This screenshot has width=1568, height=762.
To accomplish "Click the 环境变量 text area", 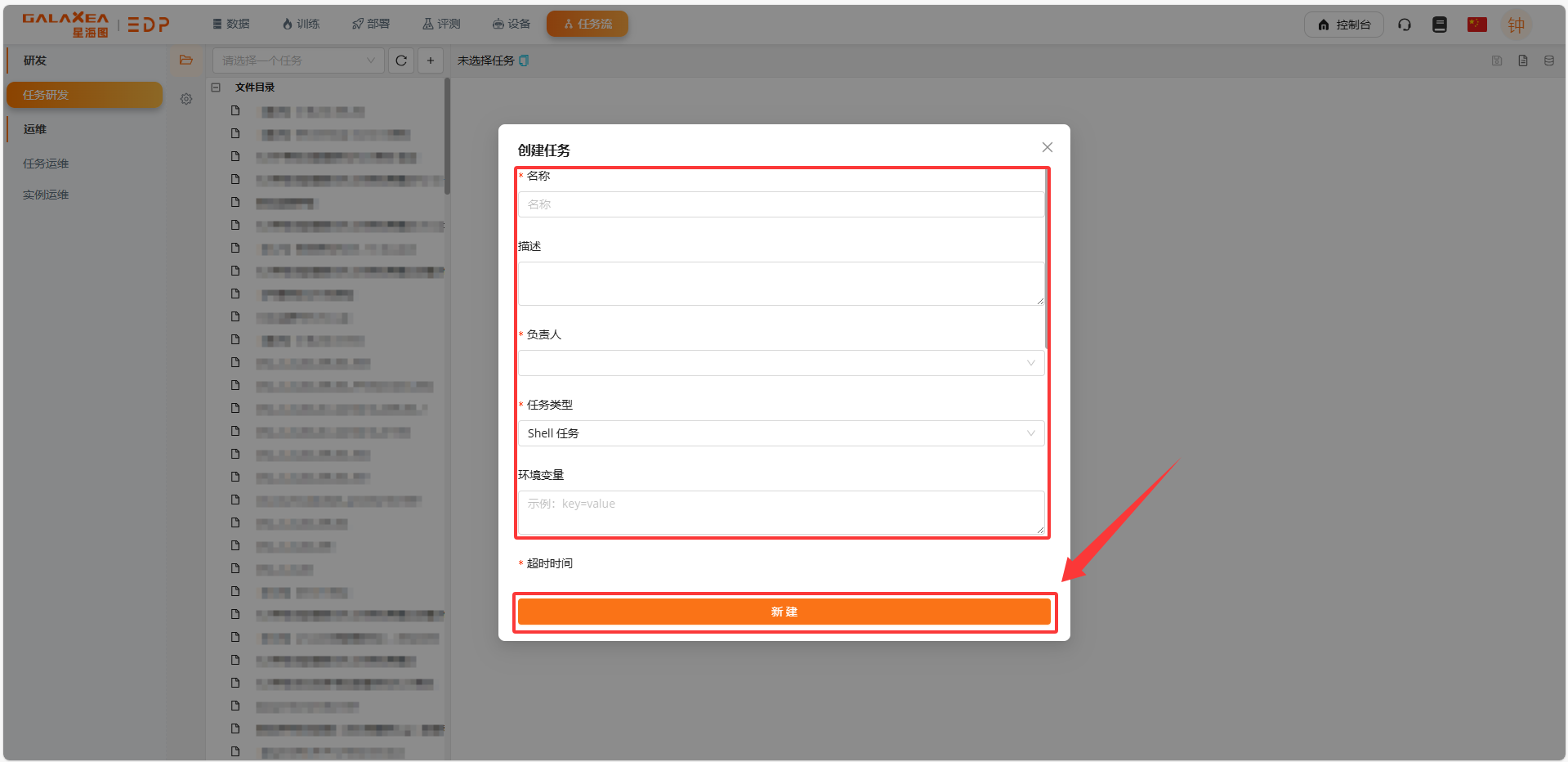I will (780, 513).
